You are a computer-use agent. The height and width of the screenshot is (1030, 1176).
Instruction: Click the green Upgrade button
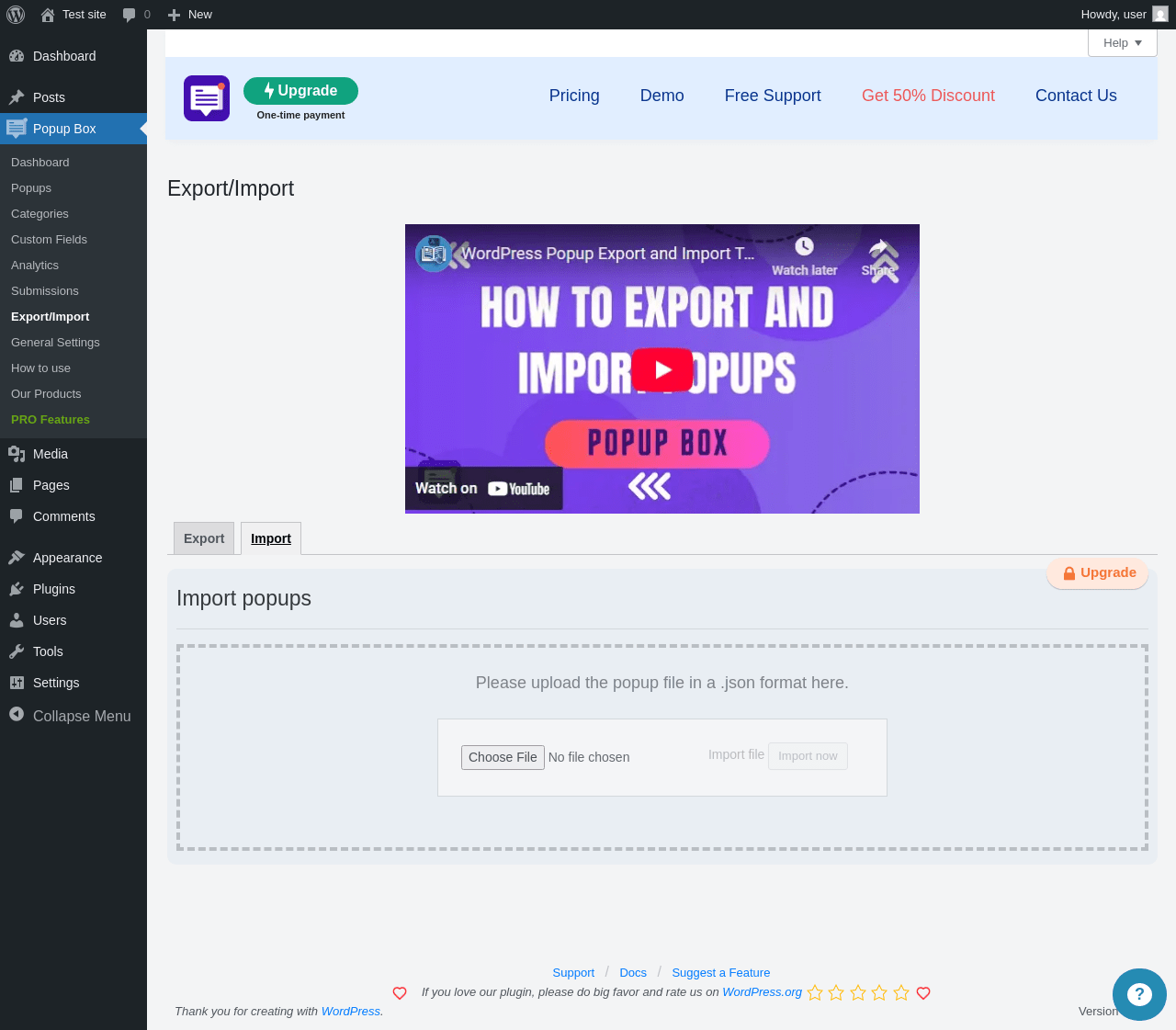point(300,91)
